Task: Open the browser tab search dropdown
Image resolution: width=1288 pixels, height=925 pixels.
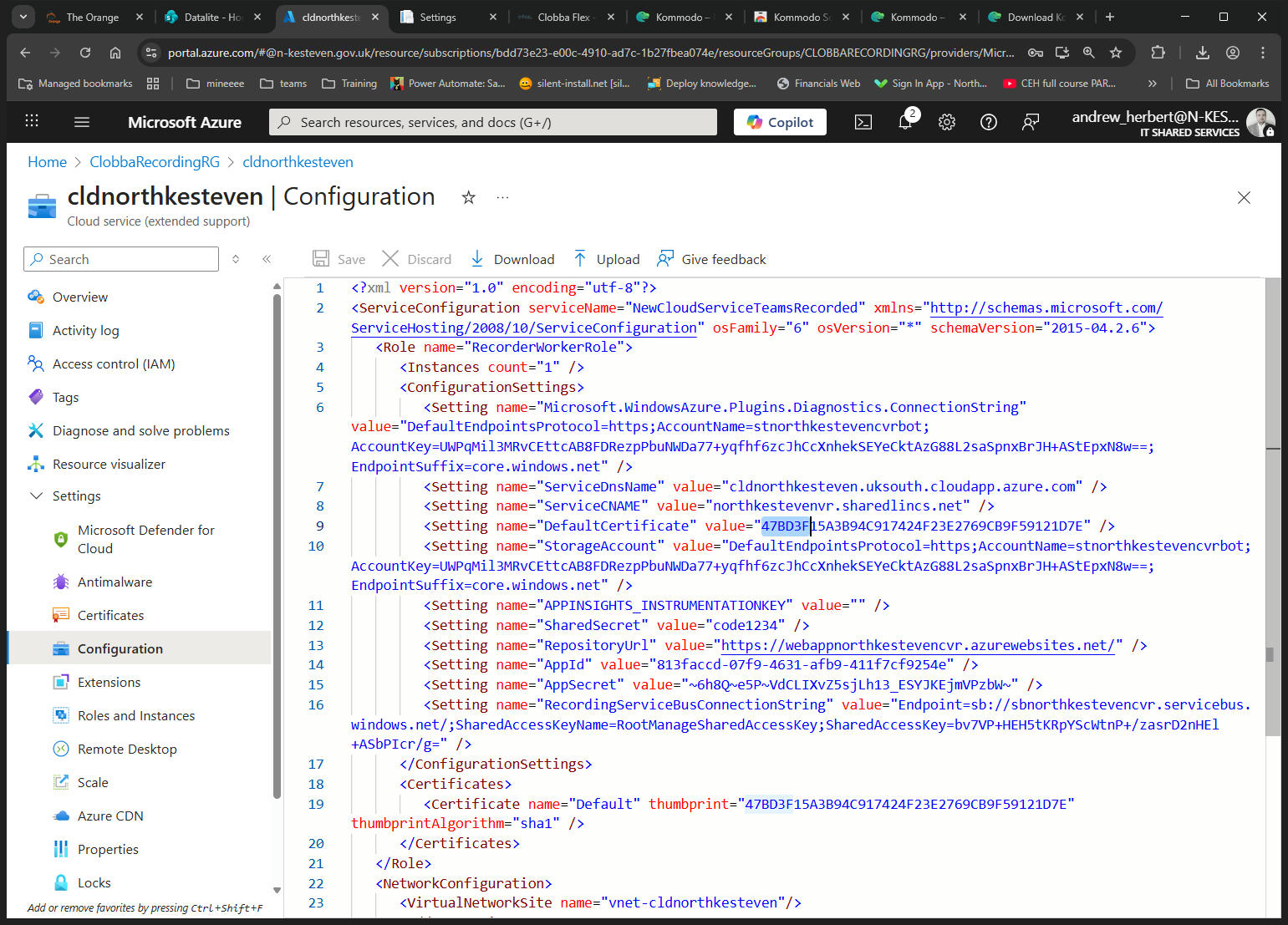Action: (x=23, y=17)
